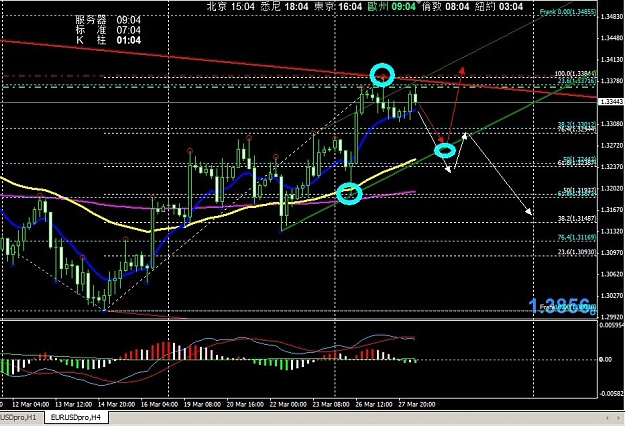
Task: Click the 26 Mar 12:00 time axis label
Action: click(x=373, y=404)
